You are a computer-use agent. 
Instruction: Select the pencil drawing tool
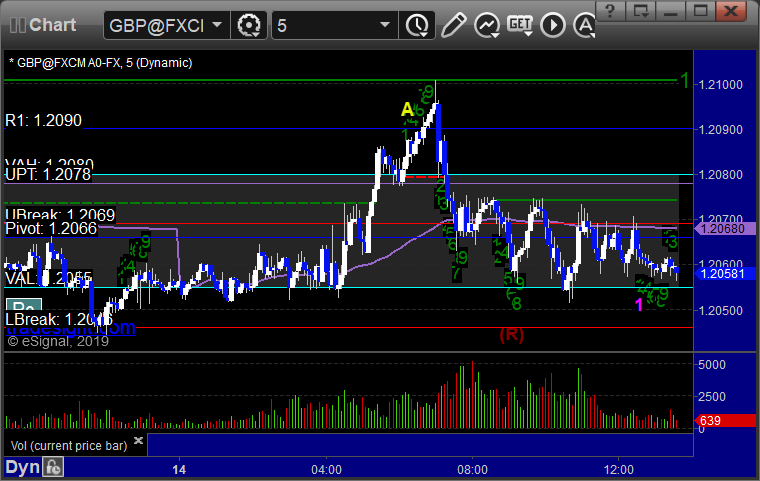454,25
